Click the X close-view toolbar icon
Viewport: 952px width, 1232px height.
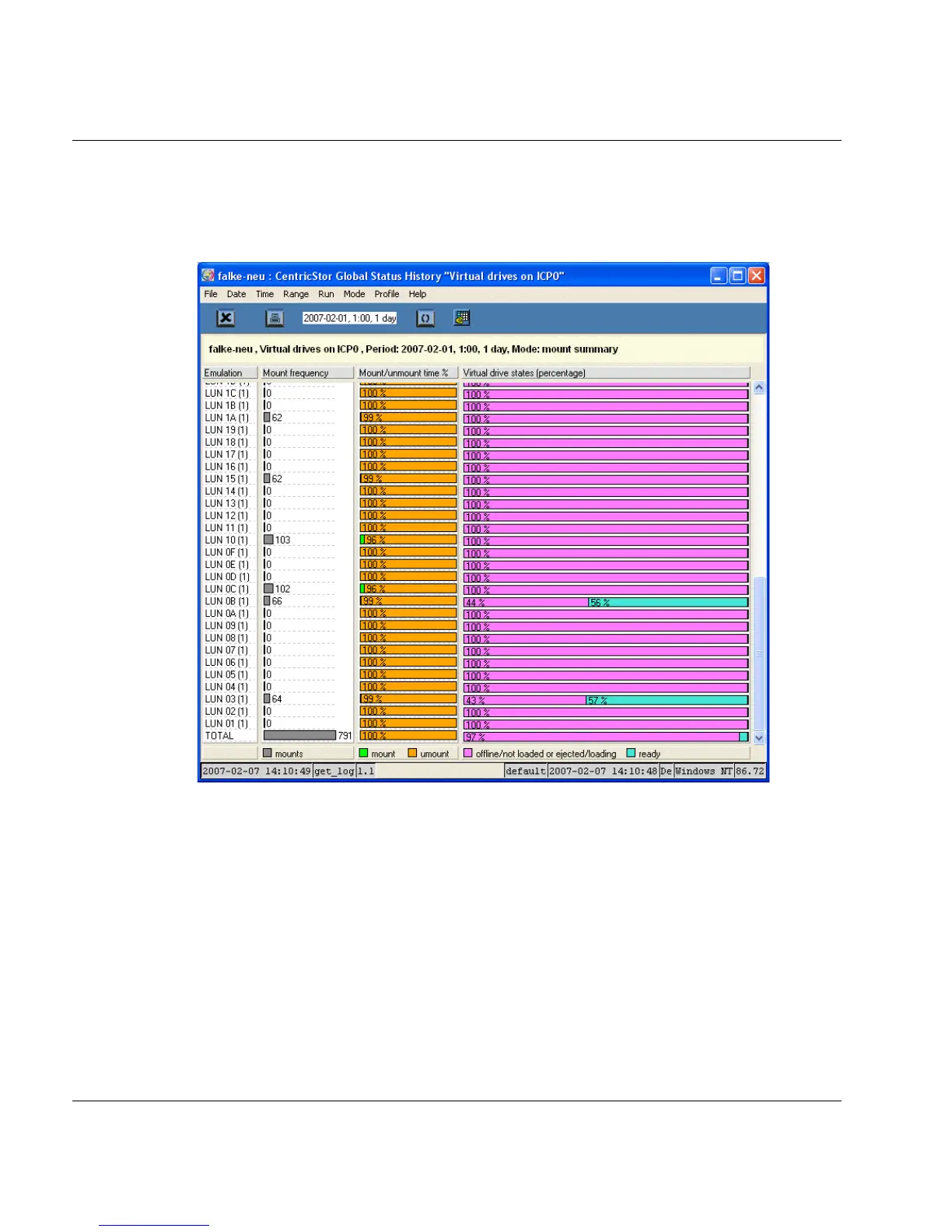coord(226,318)
